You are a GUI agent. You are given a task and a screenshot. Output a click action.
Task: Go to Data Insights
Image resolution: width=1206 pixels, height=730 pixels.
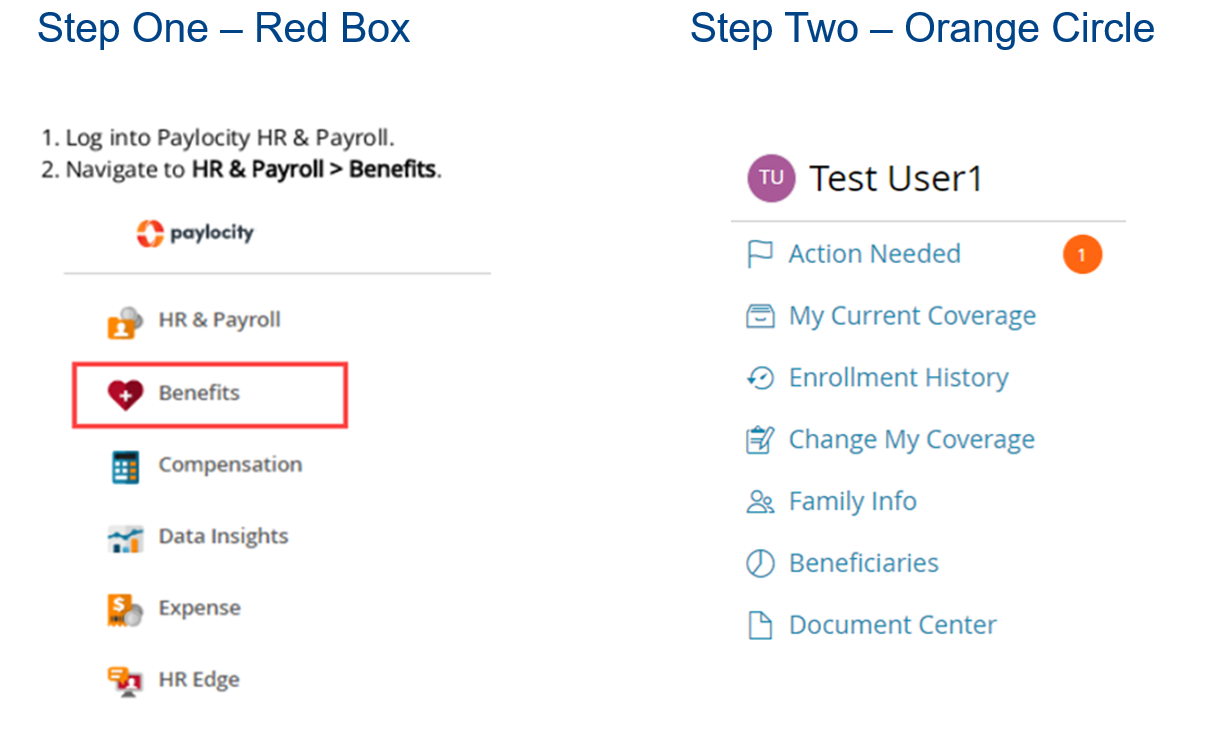point(223,537)
